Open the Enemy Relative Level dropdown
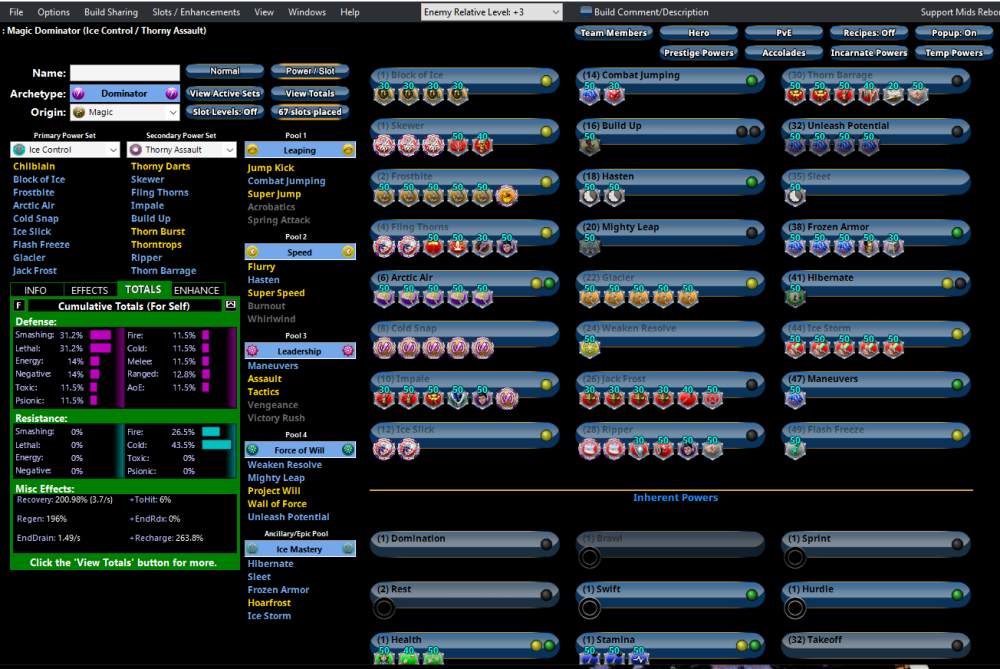This screenshot has width=1000, height=669. [x=492, y=12]
